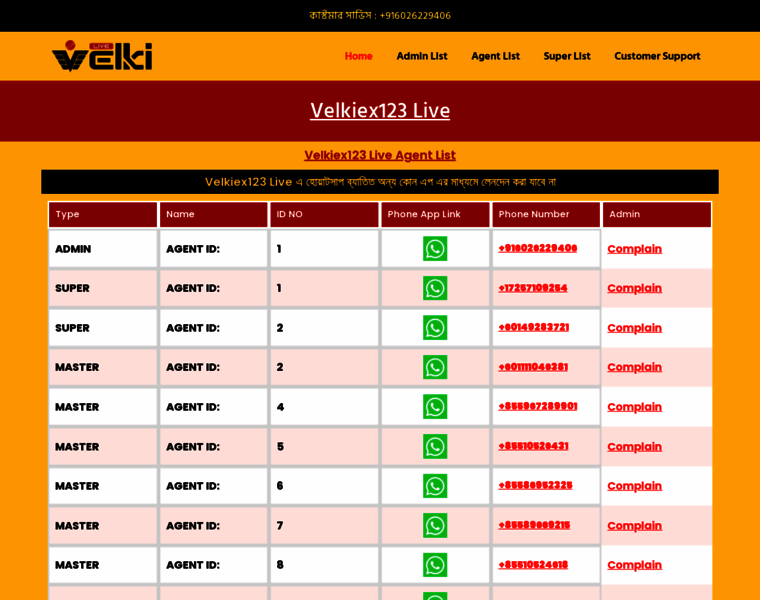The height and width of the screenshot is (600, 760).
Task: Open Admin List menu item
Action: pos(422,56)
